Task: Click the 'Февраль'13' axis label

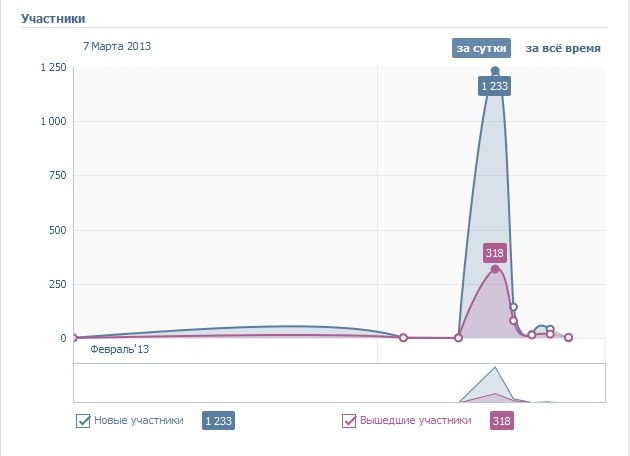Action: click(119, 349)
